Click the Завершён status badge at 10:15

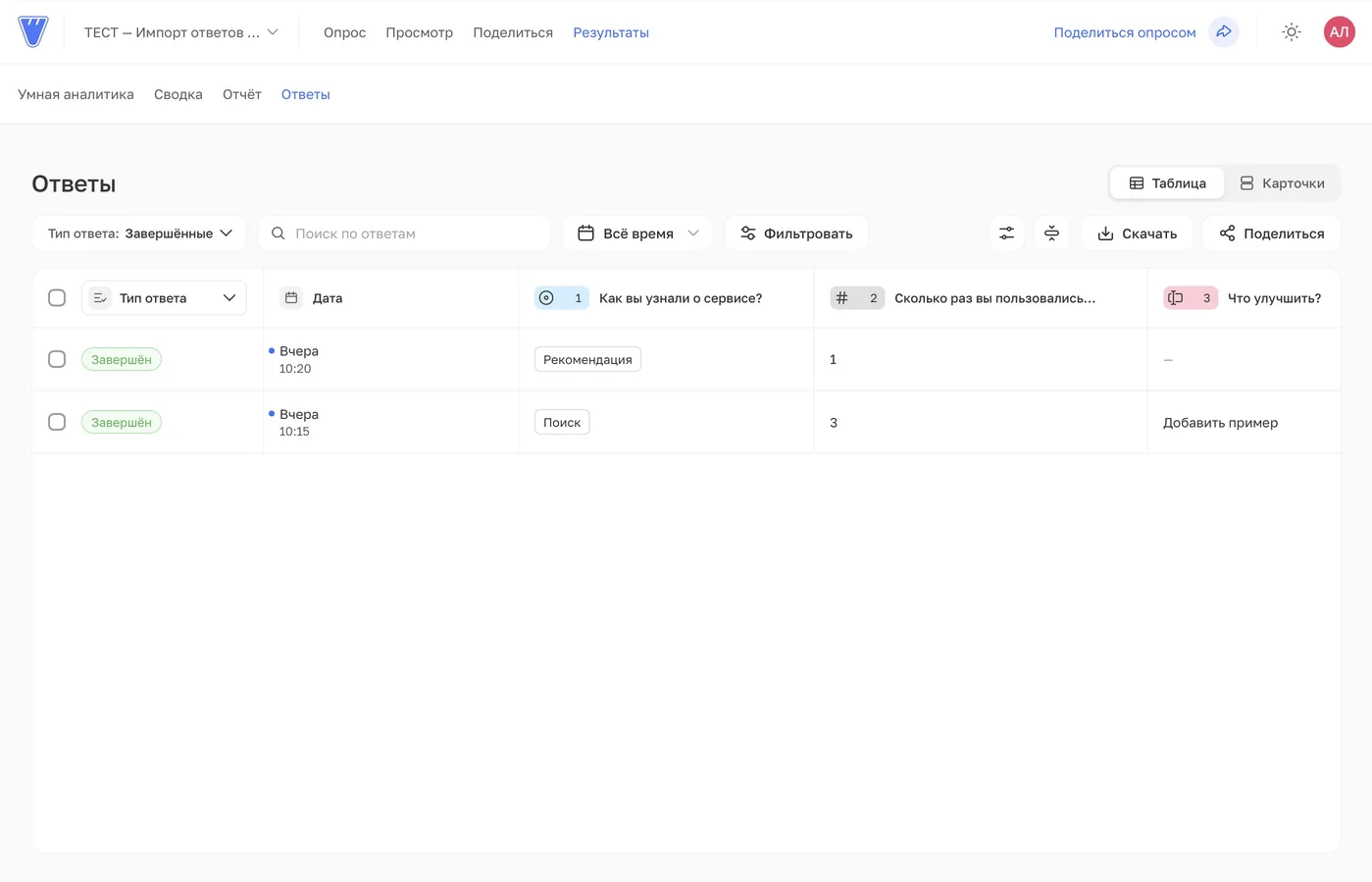tap(122, 422)
